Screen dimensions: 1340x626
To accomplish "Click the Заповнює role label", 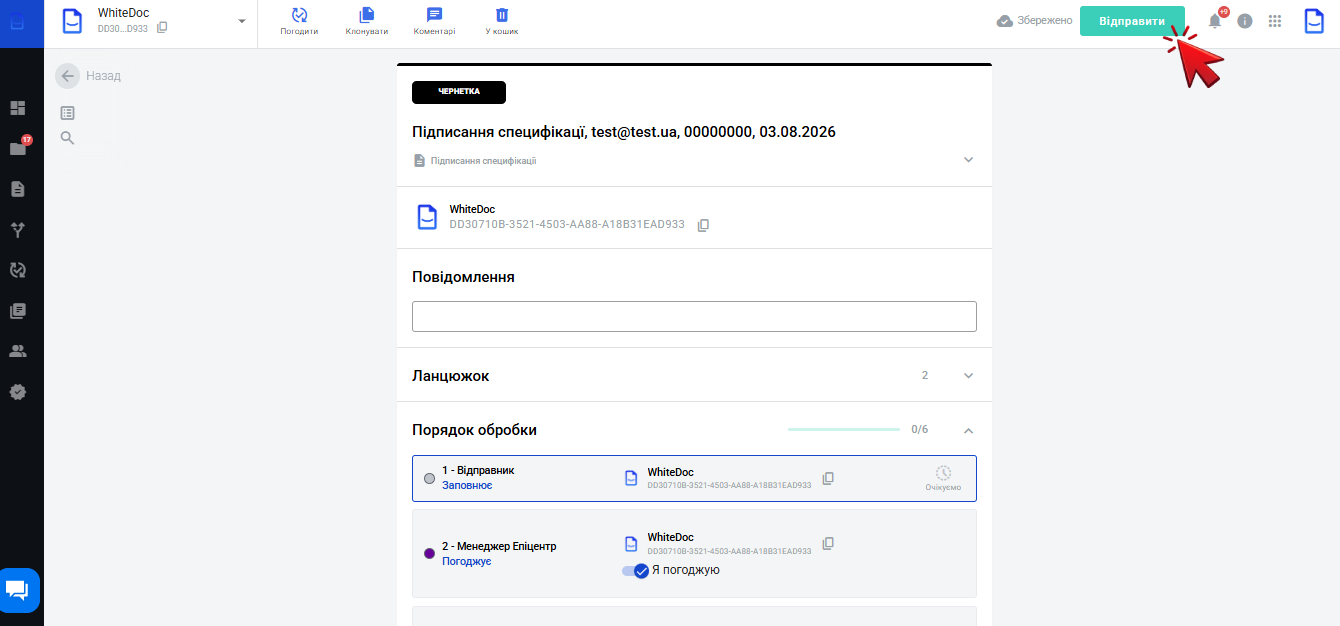I will 467,485.
